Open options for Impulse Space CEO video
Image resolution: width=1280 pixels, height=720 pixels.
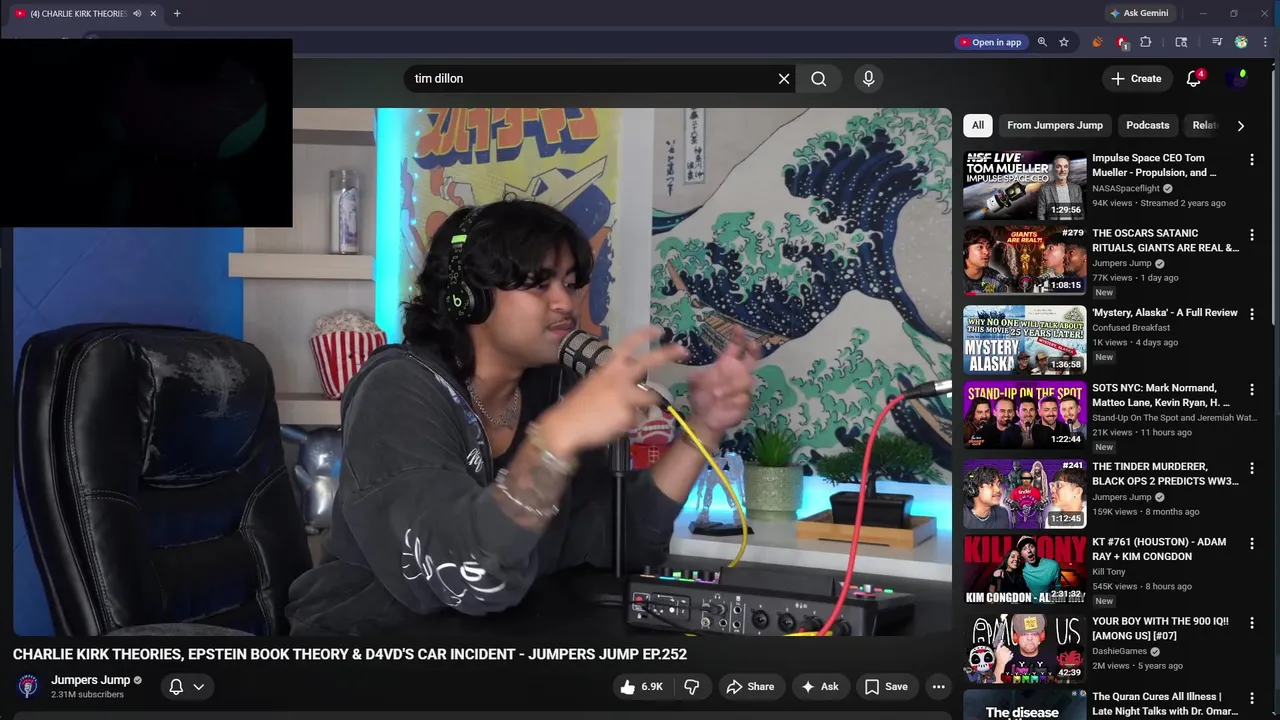click(1251, 160)
